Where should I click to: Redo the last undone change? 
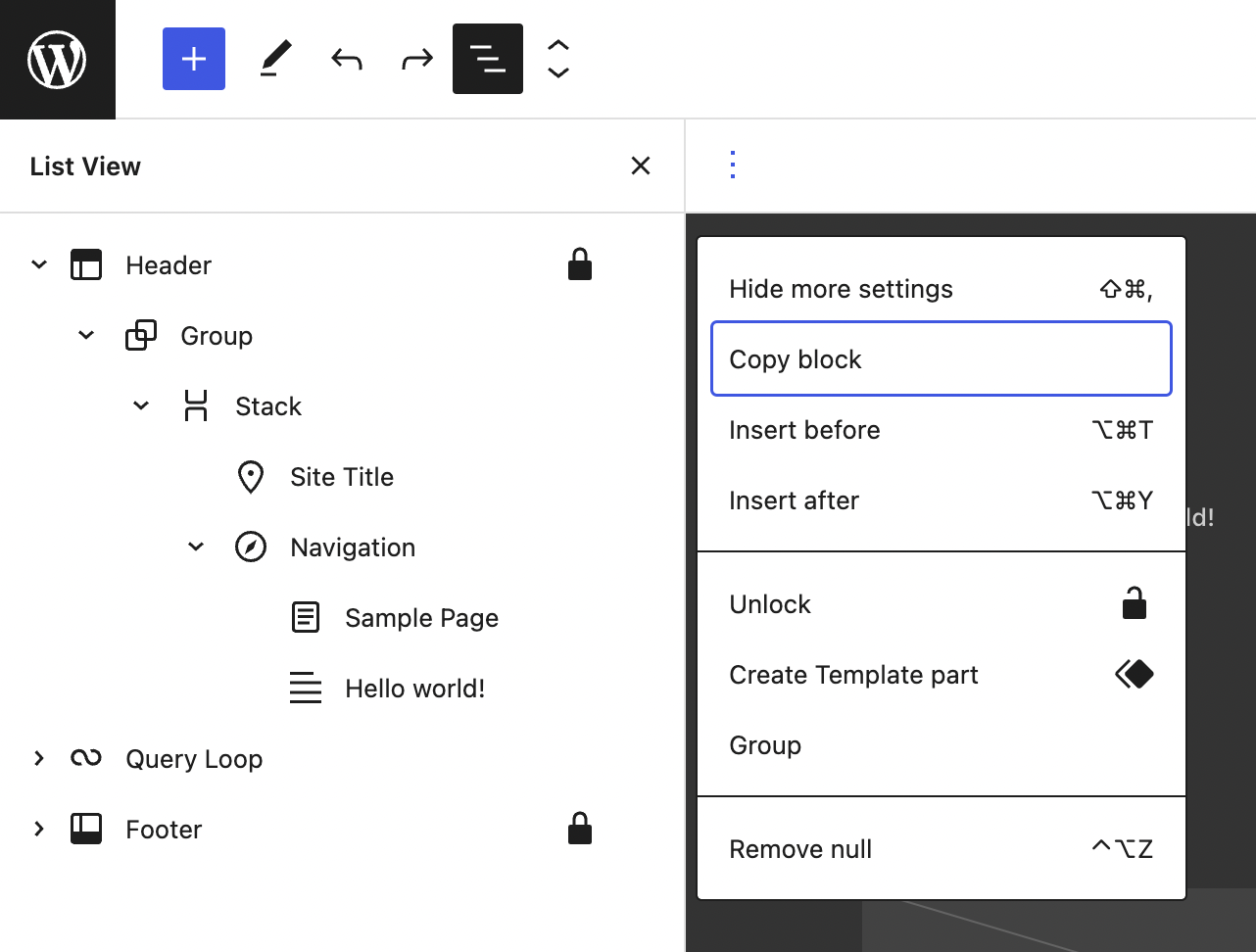(x=417, y=59)
